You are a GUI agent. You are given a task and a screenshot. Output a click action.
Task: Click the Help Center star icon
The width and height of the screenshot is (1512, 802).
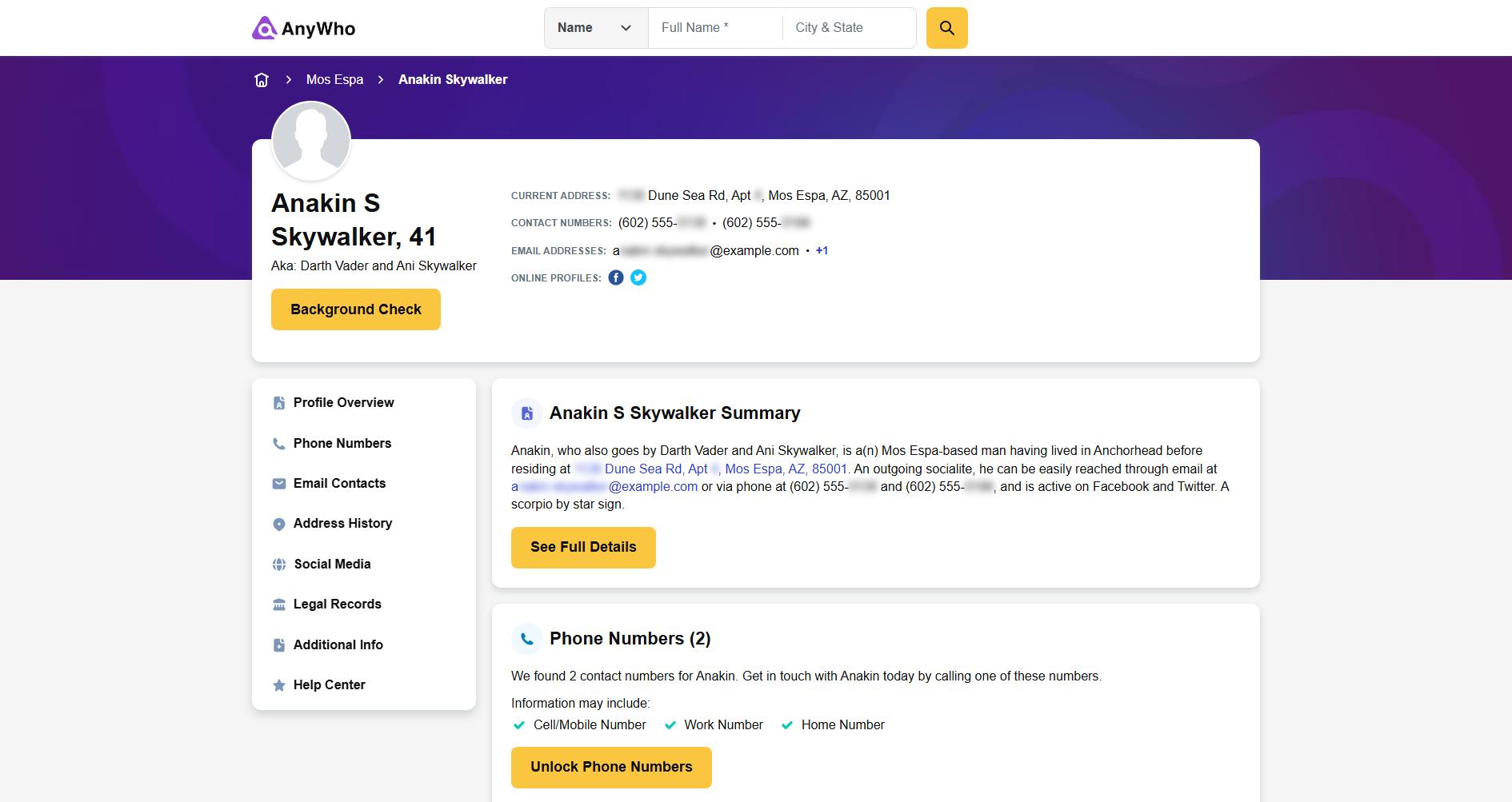(x=279, y=685)
